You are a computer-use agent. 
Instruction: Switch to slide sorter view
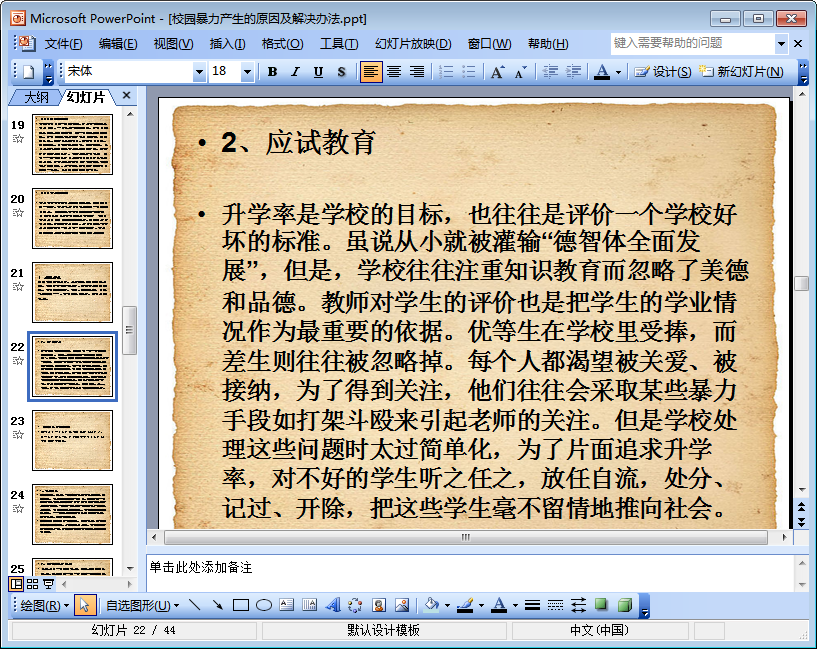click(x=32, y=584)
